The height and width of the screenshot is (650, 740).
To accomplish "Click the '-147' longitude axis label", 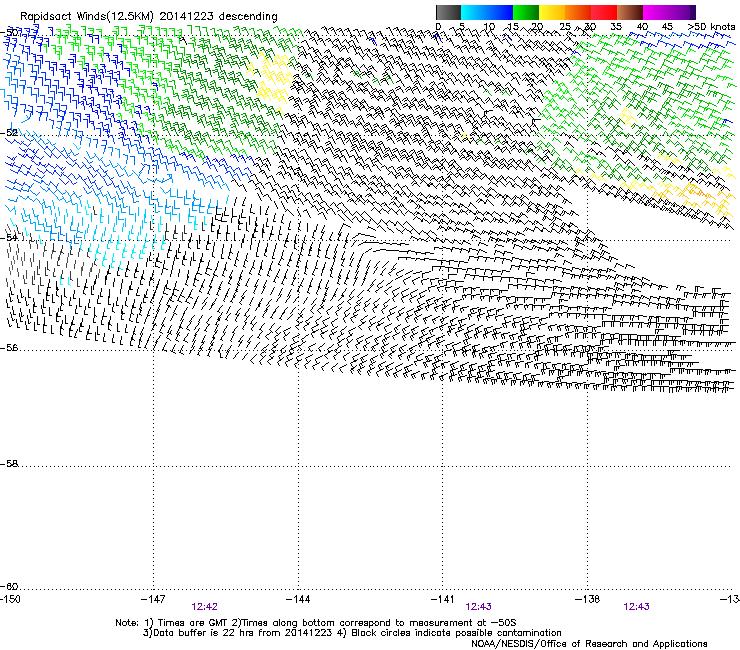I will [x=153, y=599].
